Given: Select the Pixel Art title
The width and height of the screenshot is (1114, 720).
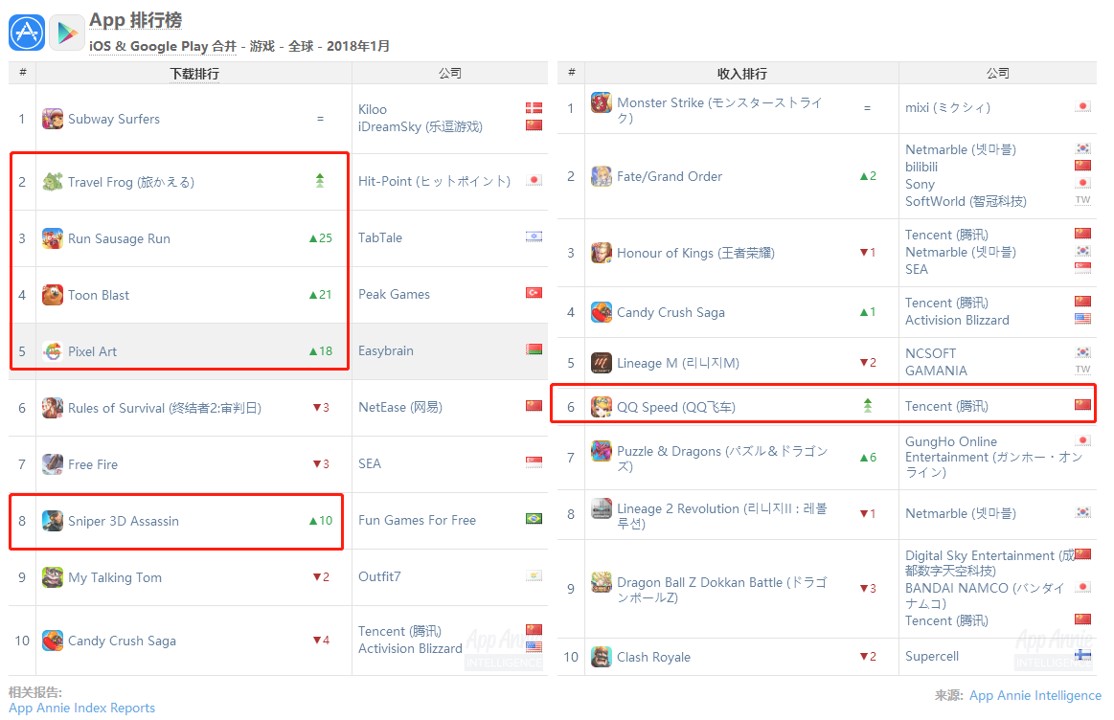Looking at the screenshot, I should coord(92,351).
